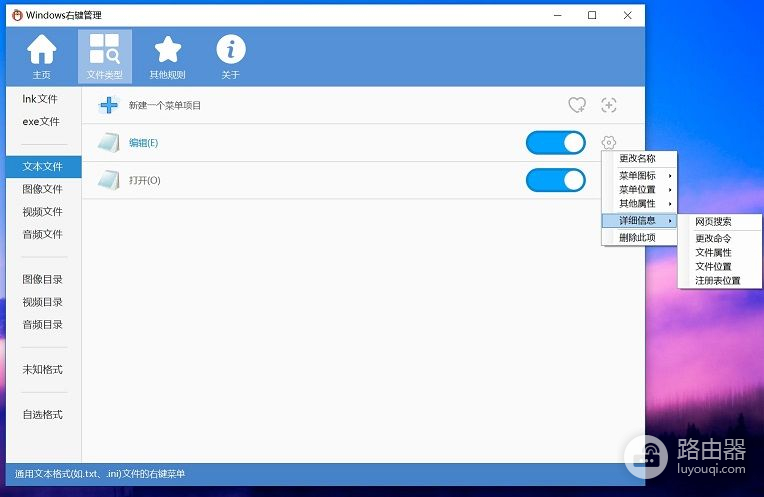The image size is (764, 497).
Task: Select 音频文件 in the sidebar
Action: (x=42, y=234)
